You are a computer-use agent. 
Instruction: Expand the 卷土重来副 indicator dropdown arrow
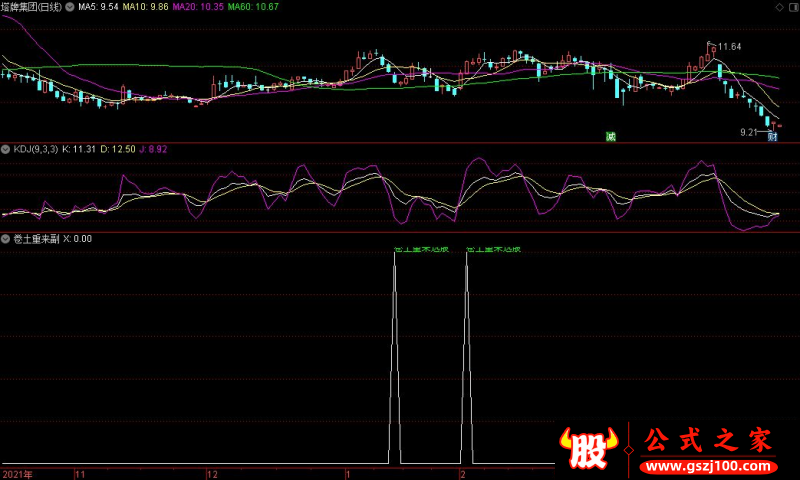point(6,239)
